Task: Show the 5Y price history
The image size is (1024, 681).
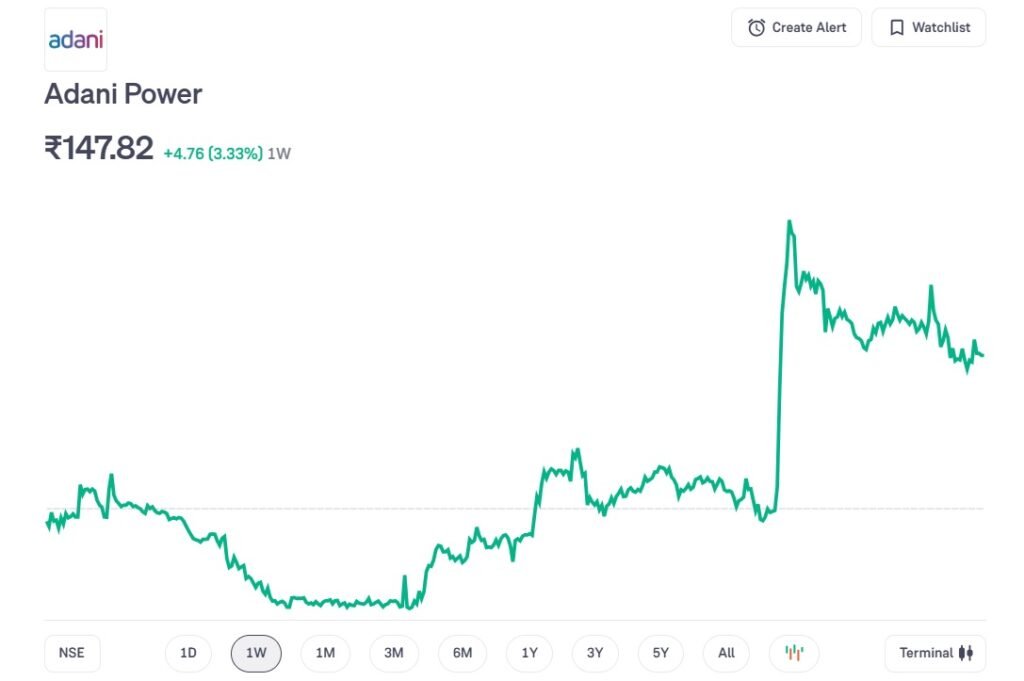Action: [x=660, y=652]
